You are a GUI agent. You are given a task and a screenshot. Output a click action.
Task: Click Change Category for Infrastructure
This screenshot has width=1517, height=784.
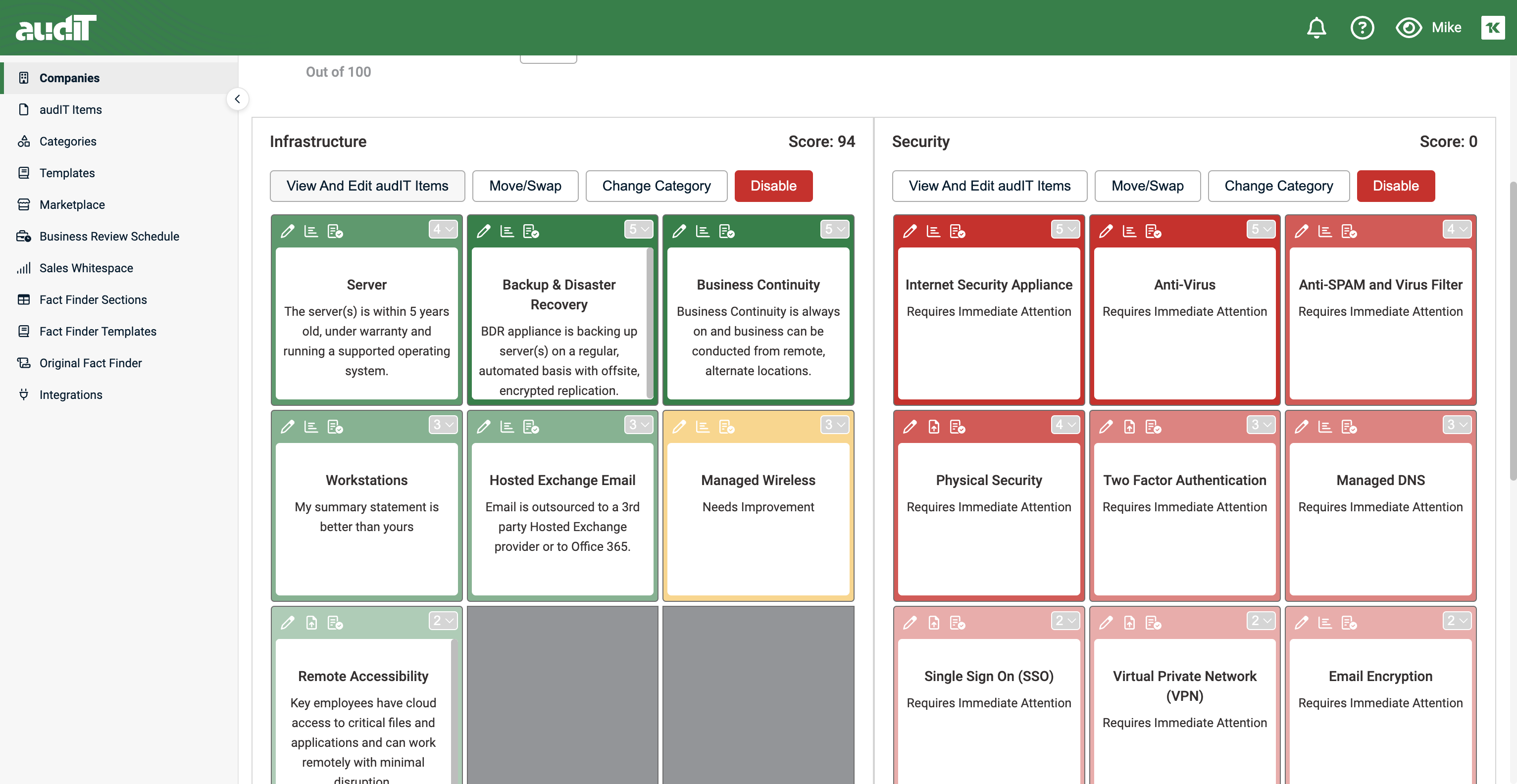pos(656,186)
